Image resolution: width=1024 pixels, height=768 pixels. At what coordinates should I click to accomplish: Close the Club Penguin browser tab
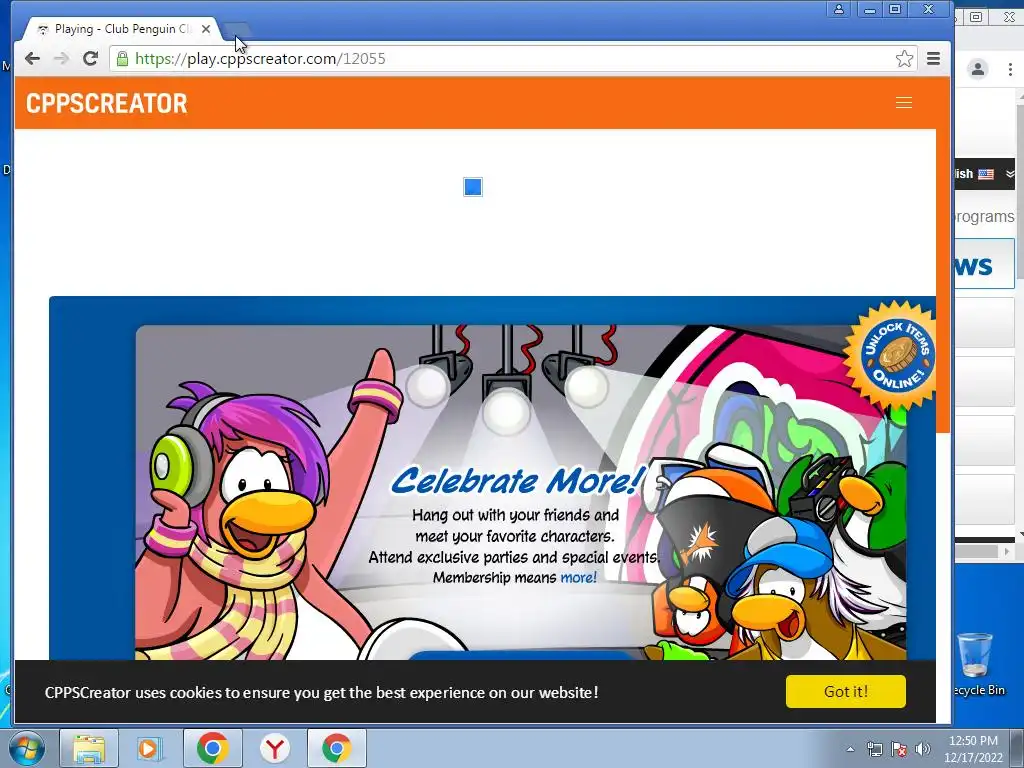point(206,29)
